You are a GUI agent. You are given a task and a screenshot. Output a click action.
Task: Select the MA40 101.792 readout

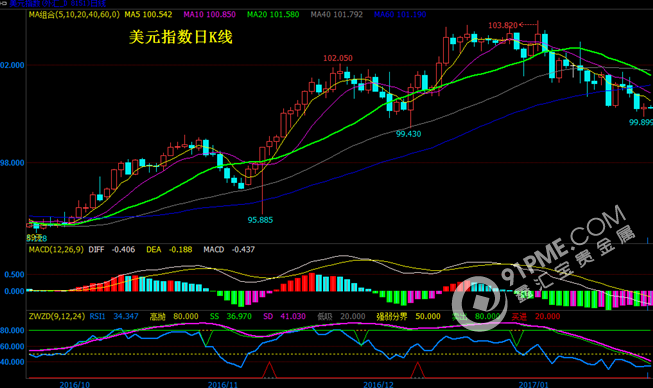tap(336, 15)
